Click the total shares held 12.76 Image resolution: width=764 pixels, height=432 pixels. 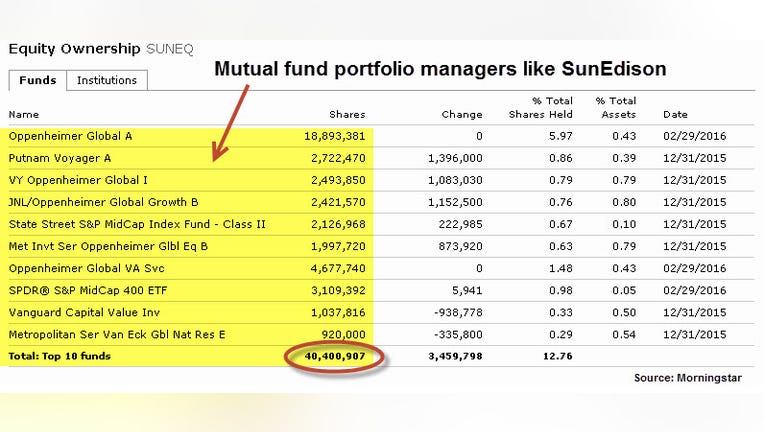click(x=558, y=357)
